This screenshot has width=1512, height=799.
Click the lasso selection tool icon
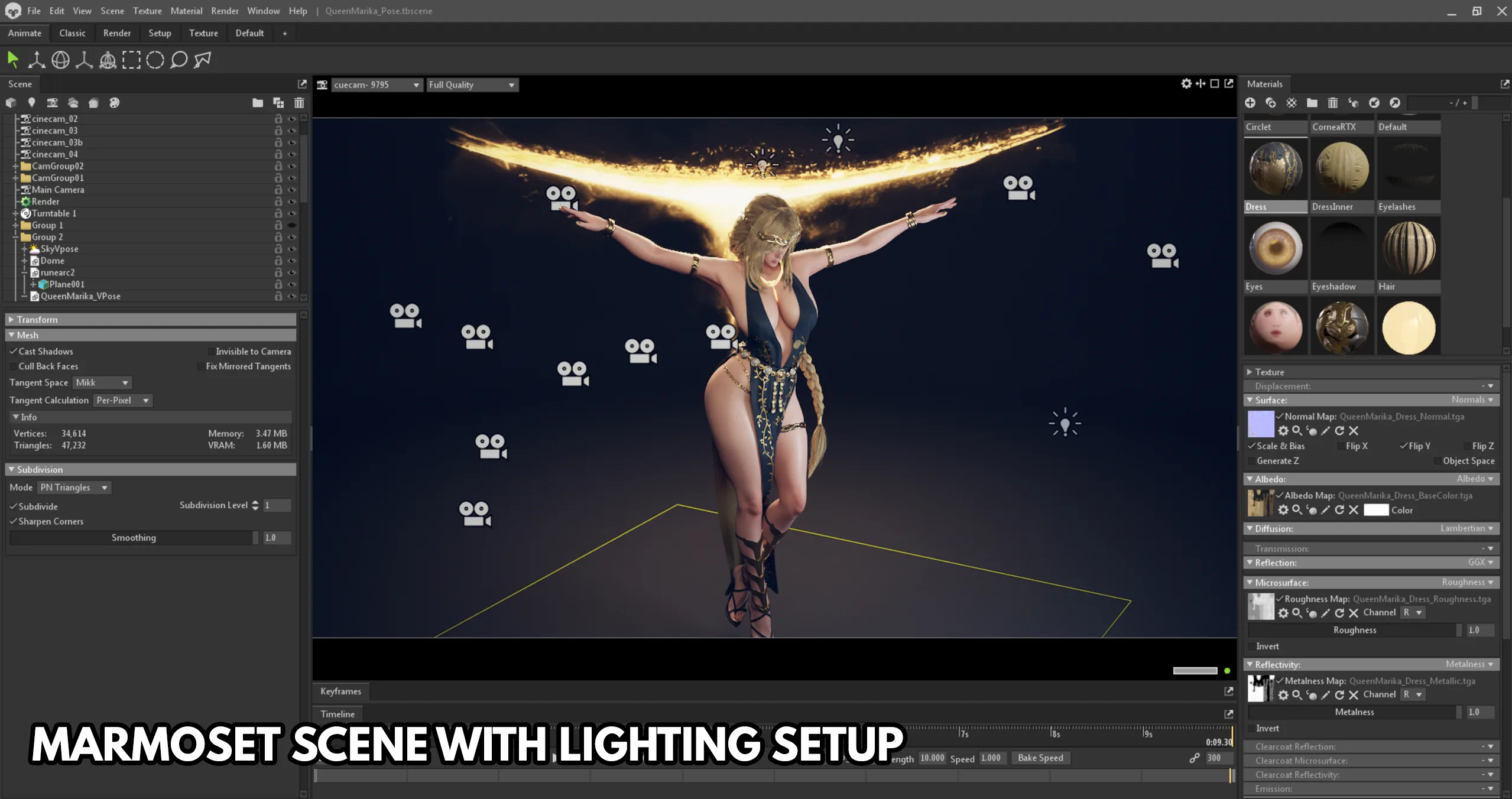pos(179,60)
